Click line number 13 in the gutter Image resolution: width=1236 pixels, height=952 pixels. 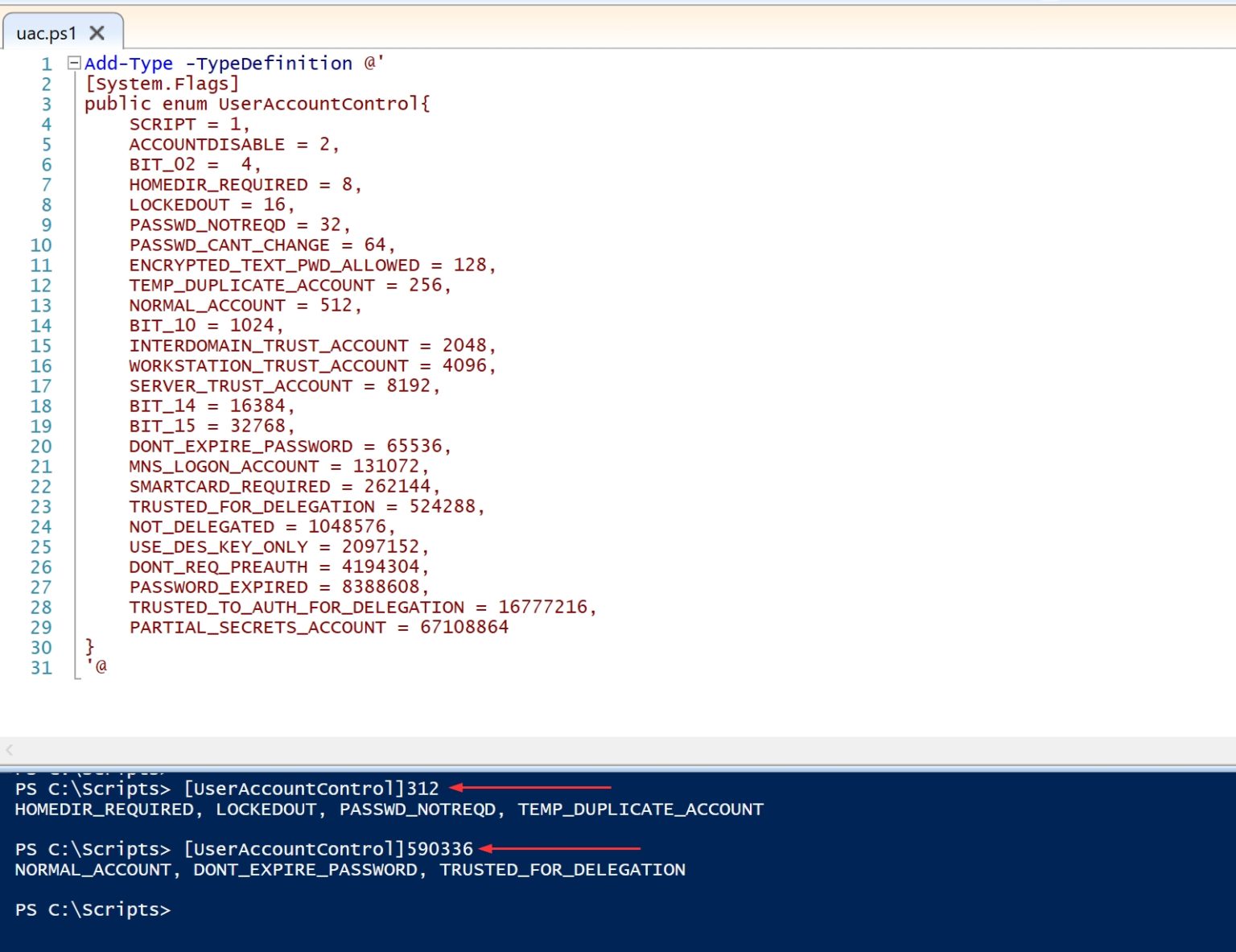pos(41,306)
